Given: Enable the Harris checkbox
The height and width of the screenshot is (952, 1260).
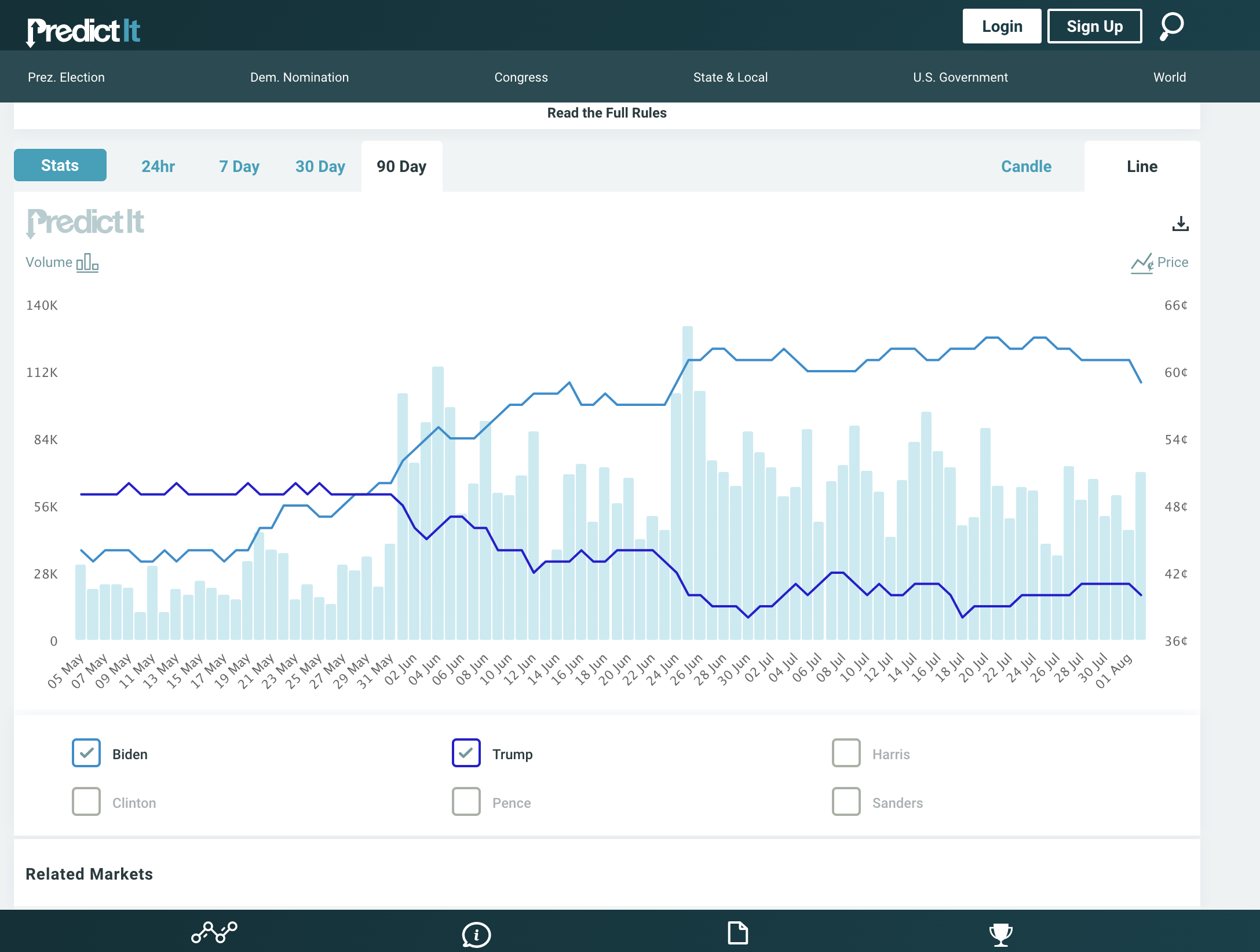Looking at the screenshot, I should tap(846, 753).
